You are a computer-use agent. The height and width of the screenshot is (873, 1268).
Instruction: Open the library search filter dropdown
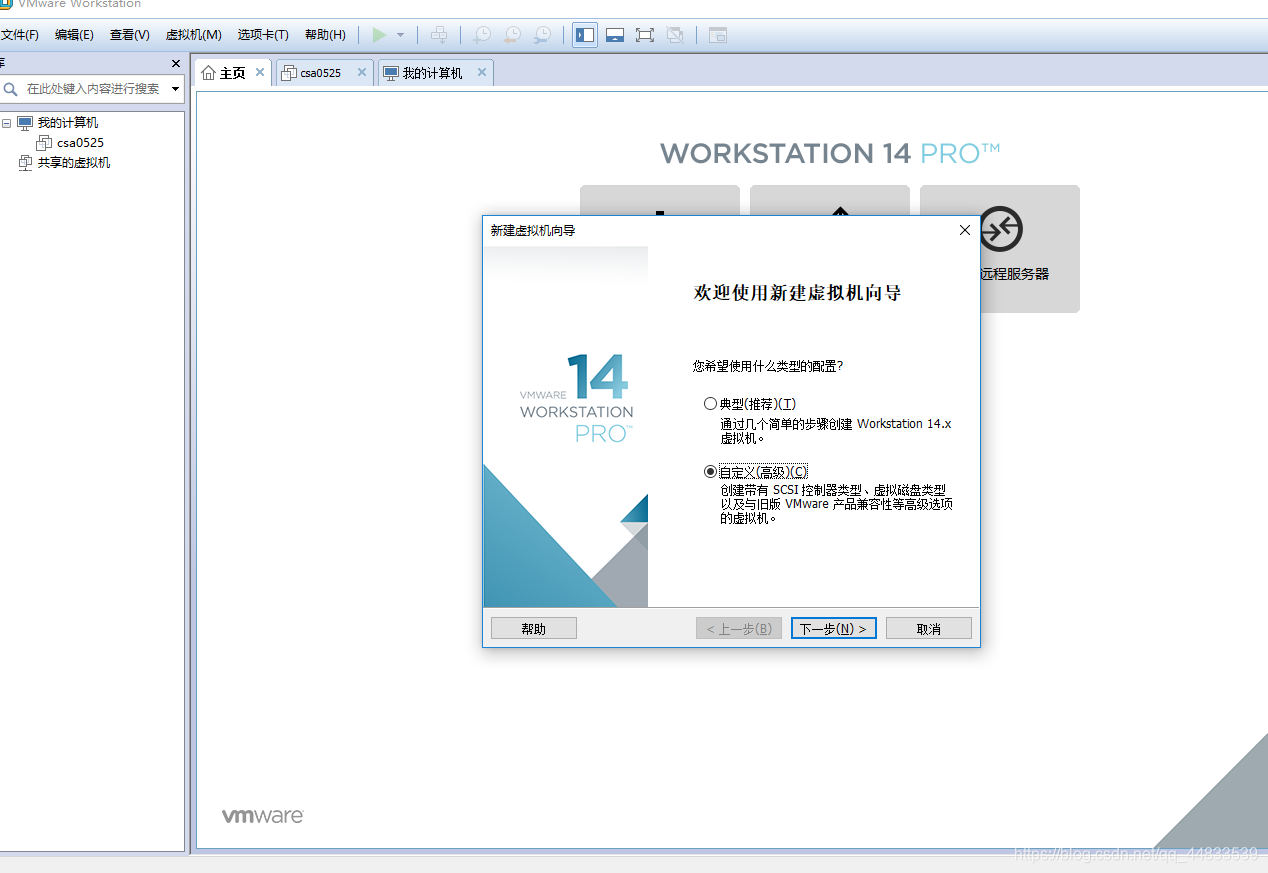pos(176,89)
